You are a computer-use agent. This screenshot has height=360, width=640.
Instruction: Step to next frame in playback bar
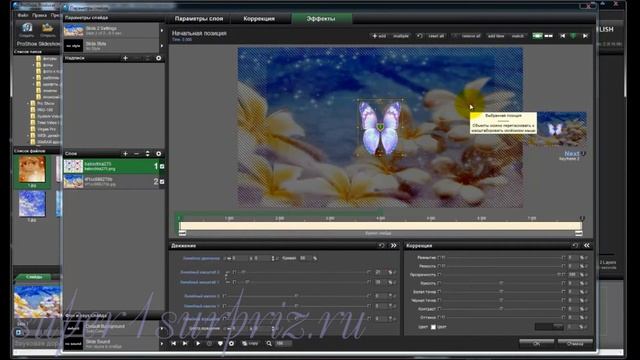[185, 344]
